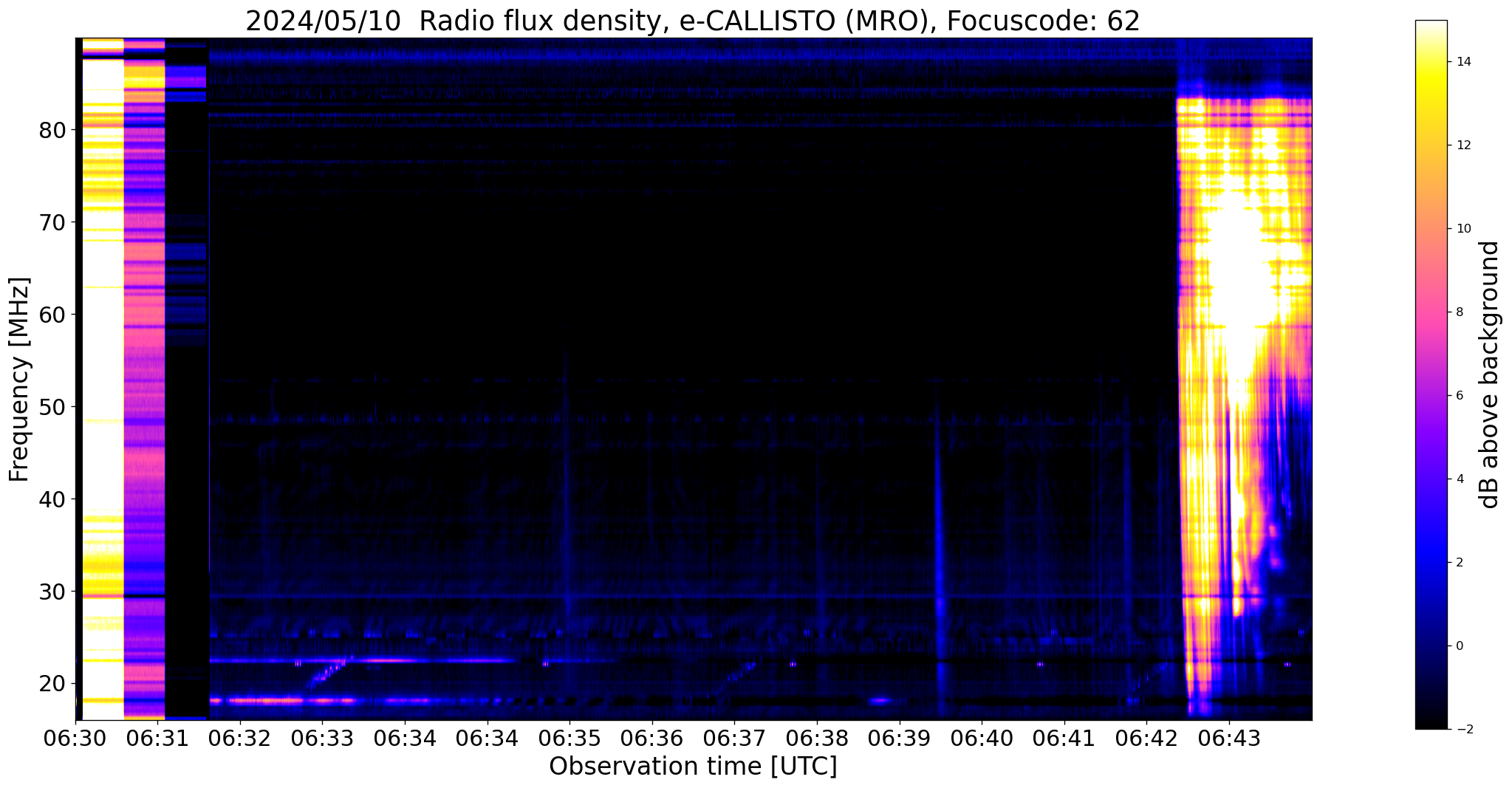Image resolution: width=1512 pixels, height=788 pixels.
Task: Click the 'Observation time [UTC]' axis label
Action: point(693,766)
